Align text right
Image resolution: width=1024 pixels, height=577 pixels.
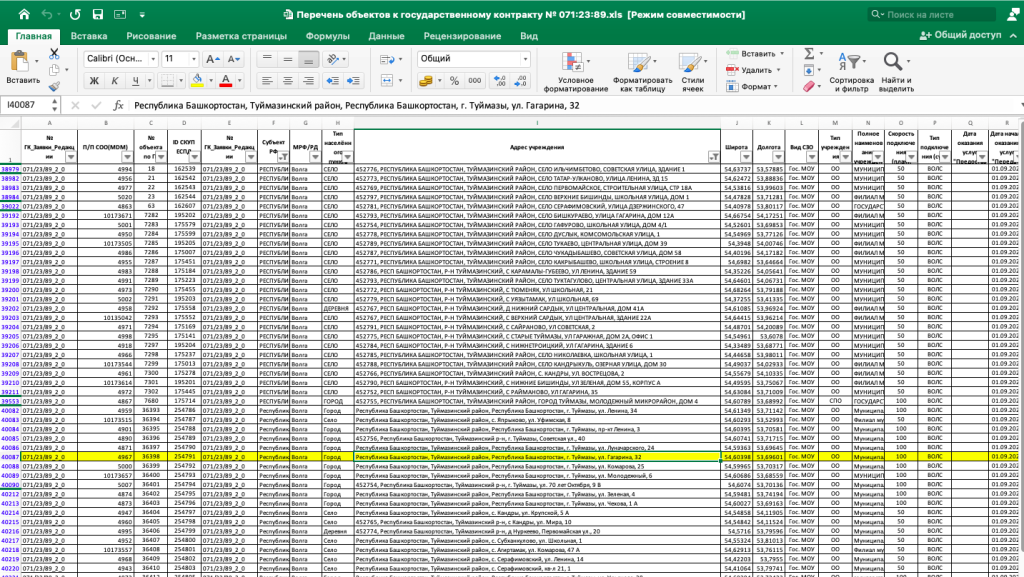coord(308,81)
